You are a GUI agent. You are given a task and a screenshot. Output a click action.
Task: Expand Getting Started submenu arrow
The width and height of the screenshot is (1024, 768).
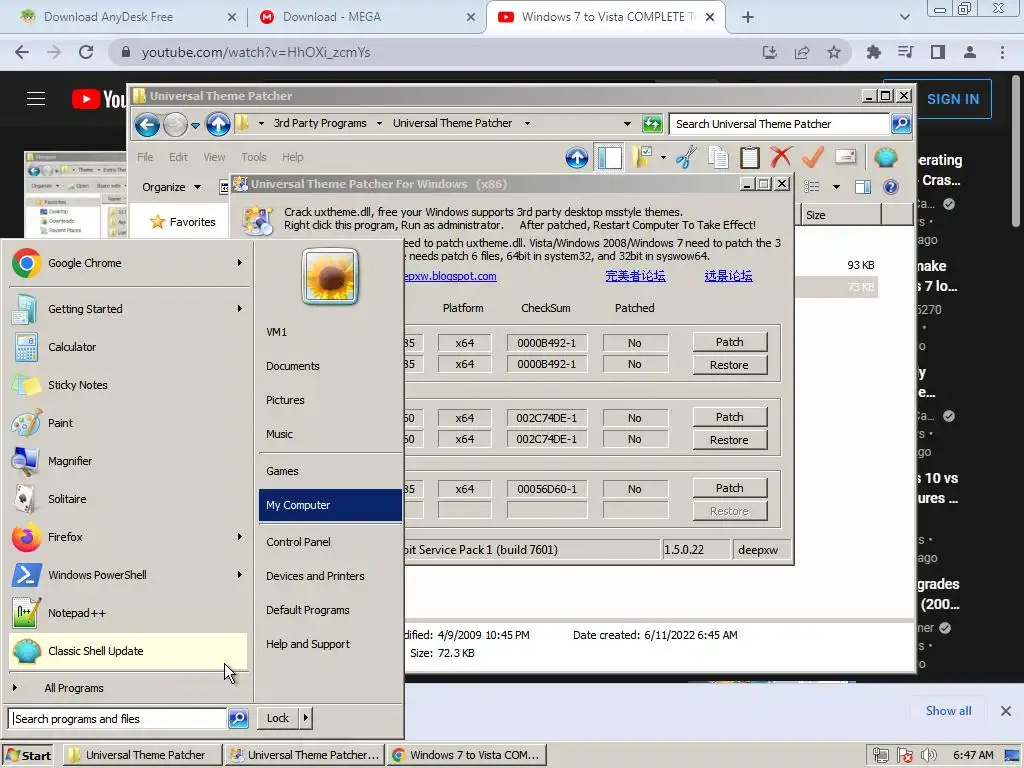click(x=240, y=308)
